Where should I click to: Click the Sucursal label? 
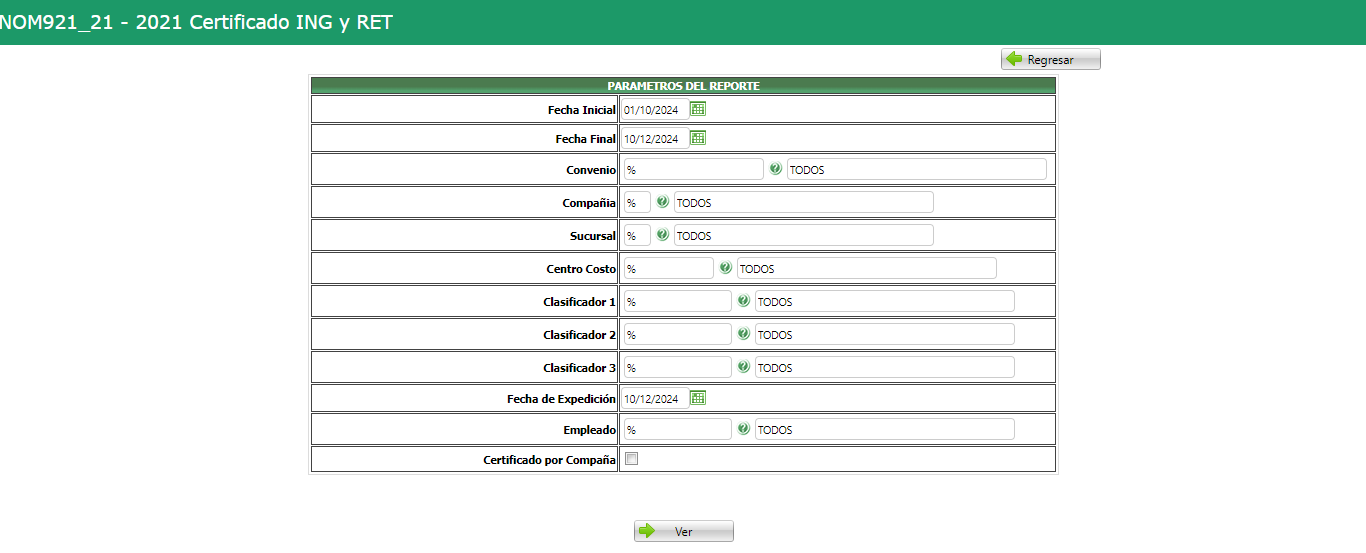pyautogui.click(x=592, y=236)
